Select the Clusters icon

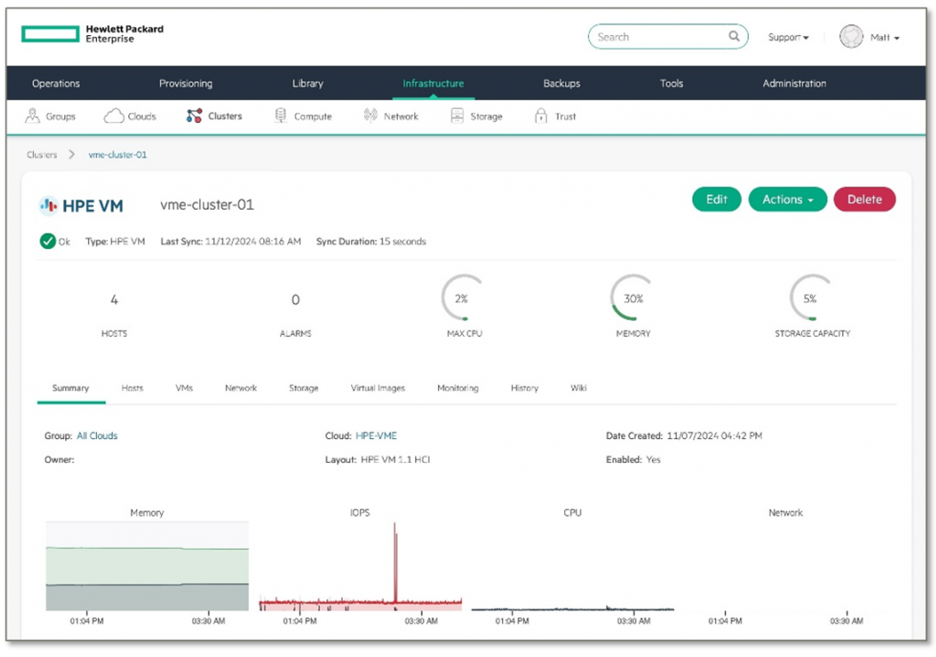[x=194, y=116]
